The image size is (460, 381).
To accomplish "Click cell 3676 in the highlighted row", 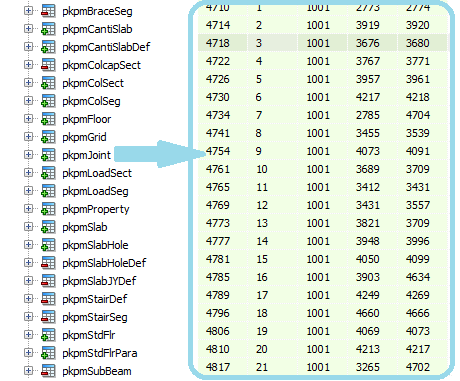I will click(x=368, y=43).
